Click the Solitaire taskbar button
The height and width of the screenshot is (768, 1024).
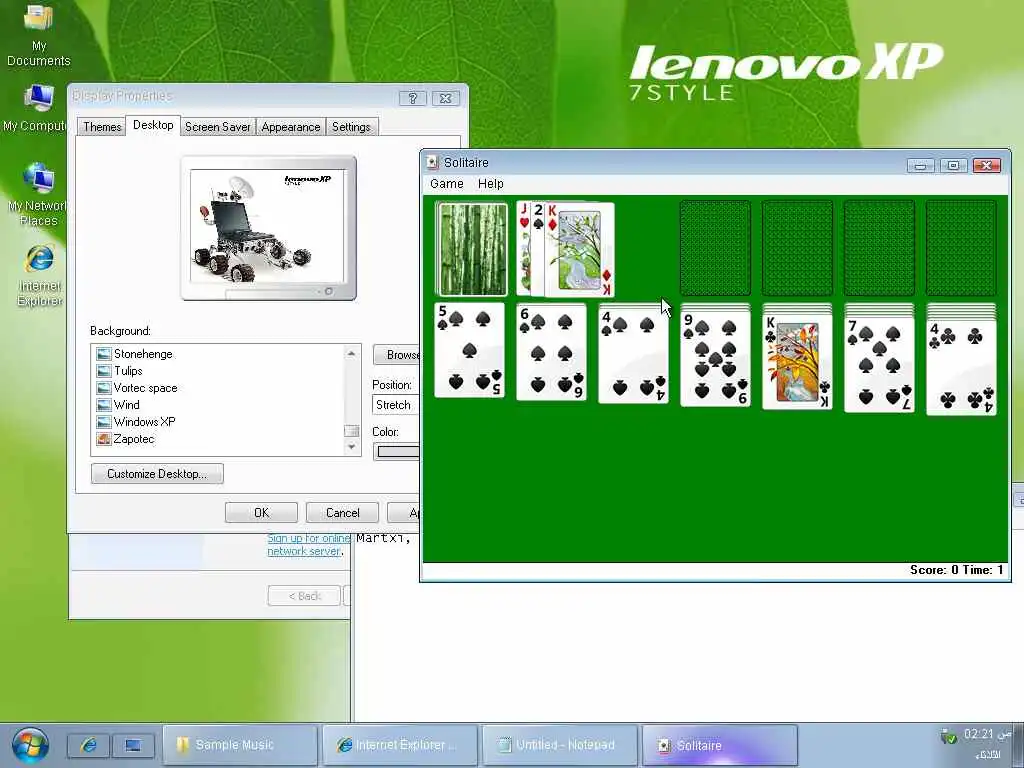click(x=720, y=745)
